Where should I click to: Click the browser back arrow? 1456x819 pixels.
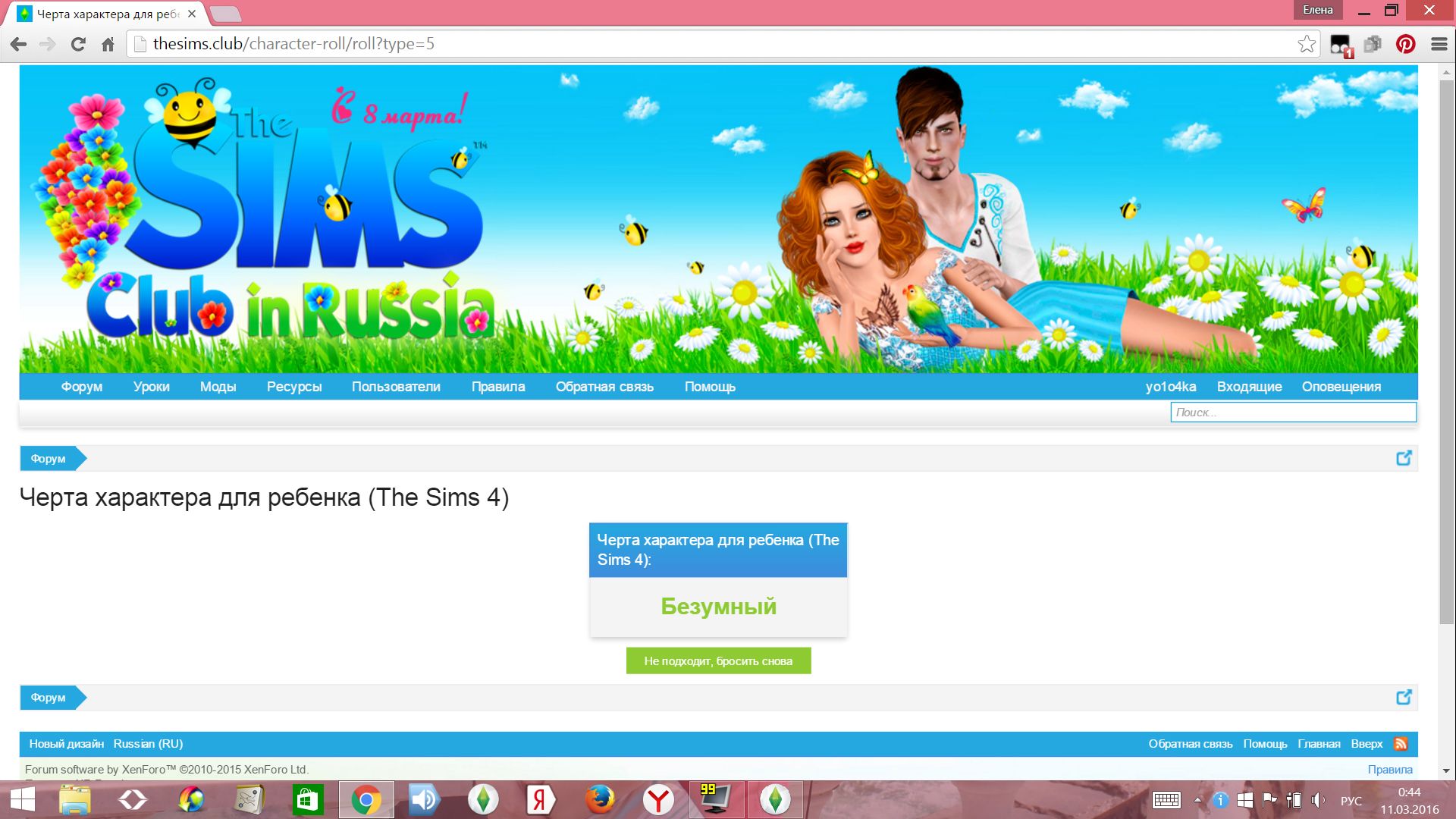(19, 44)
